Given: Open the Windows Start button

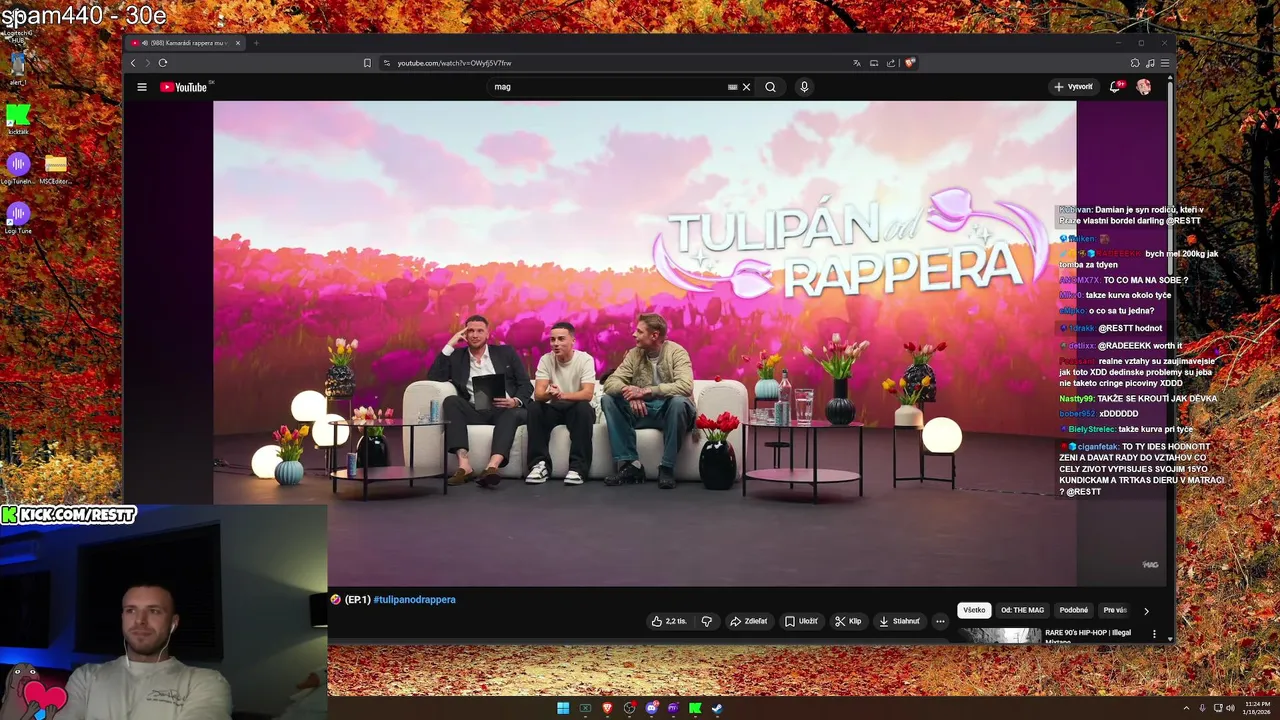Looking at the screenshot, I should pyautogui.click(x=563, y=708).
